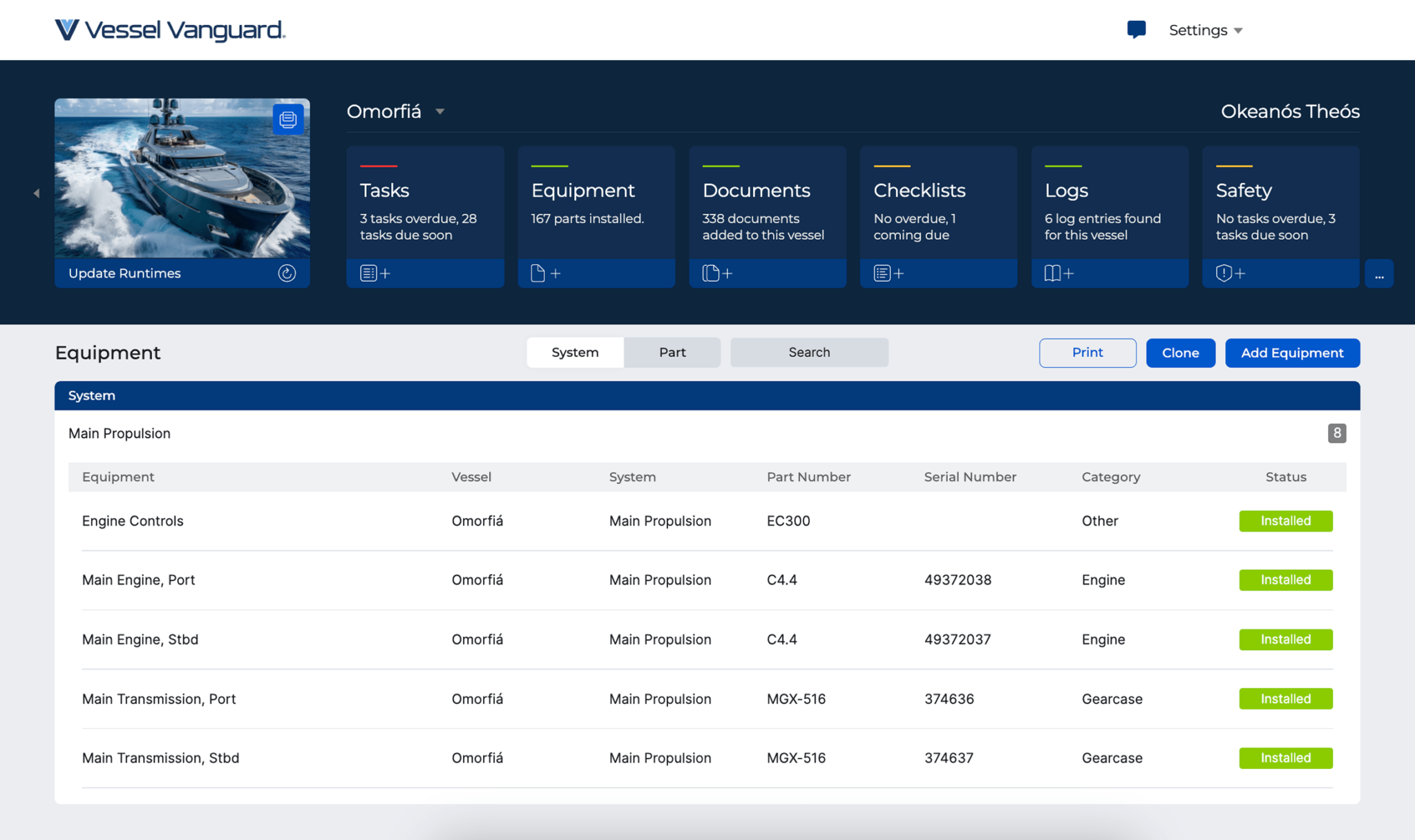Click the Clone button
This screenshot has height=840, width=1415.
pyautogui.click(x=1180, y=352)
